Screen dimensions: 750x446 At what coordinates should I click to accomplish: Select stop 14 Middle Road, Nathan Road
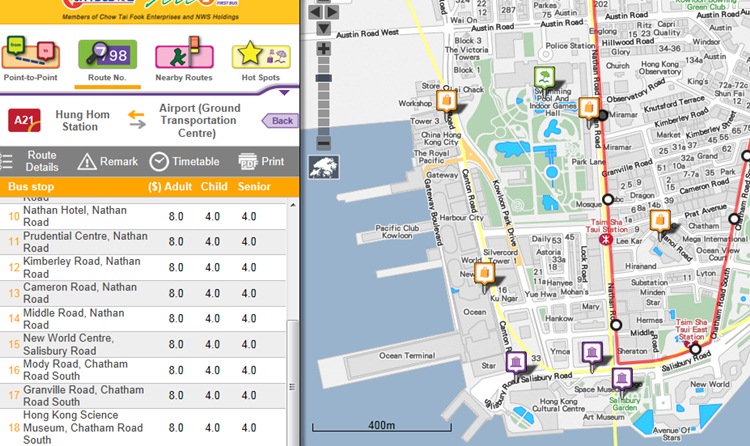pos(143,319)
